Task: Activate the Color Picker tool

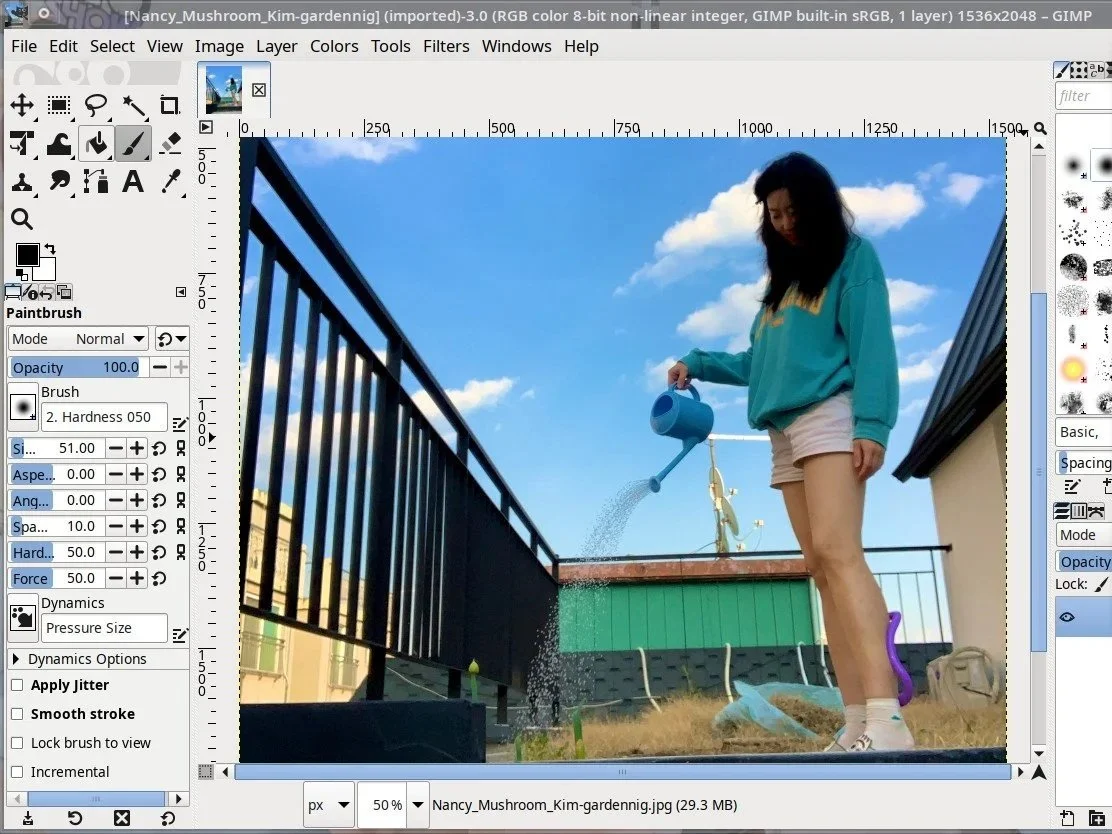Action: tap(169, 182)
